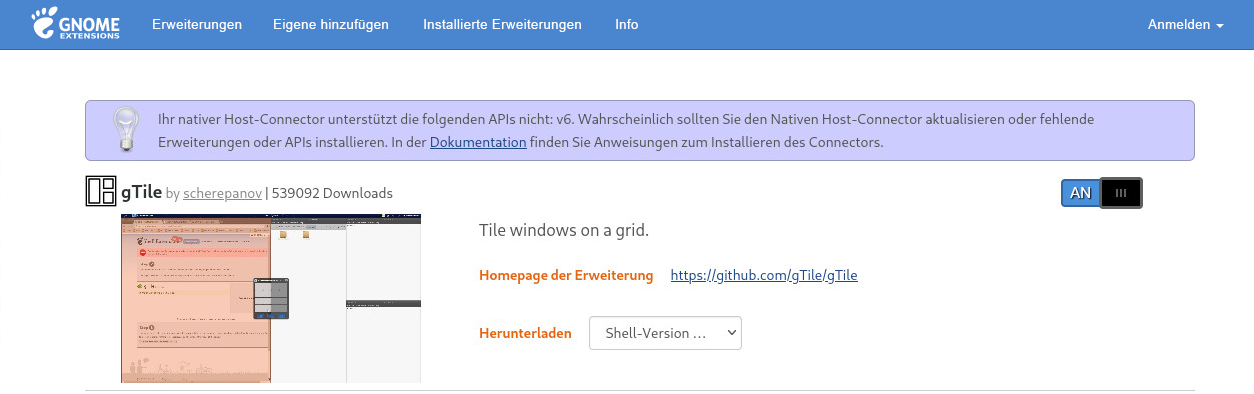Click the 'Herunterladen' label
Image resolution: width=1254 pixels, height=394 pixels.
point(526,333)
